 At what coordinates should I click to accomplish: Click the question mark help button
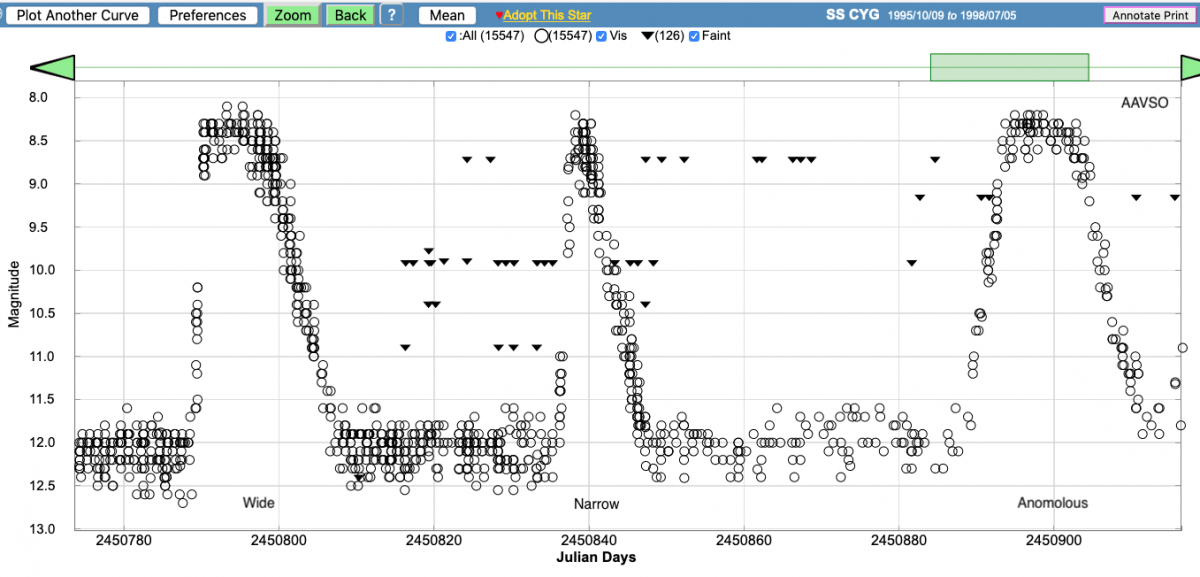click(x=391, y=15)
